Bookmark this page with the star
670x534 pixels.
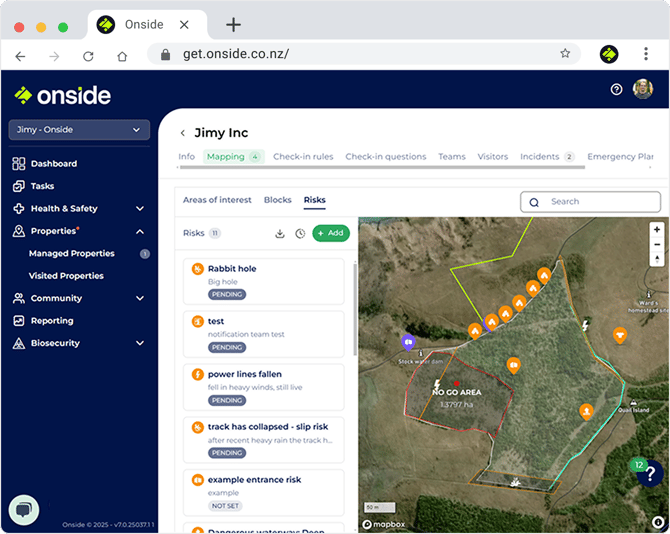pyautogui.click(x=565, y=53)
